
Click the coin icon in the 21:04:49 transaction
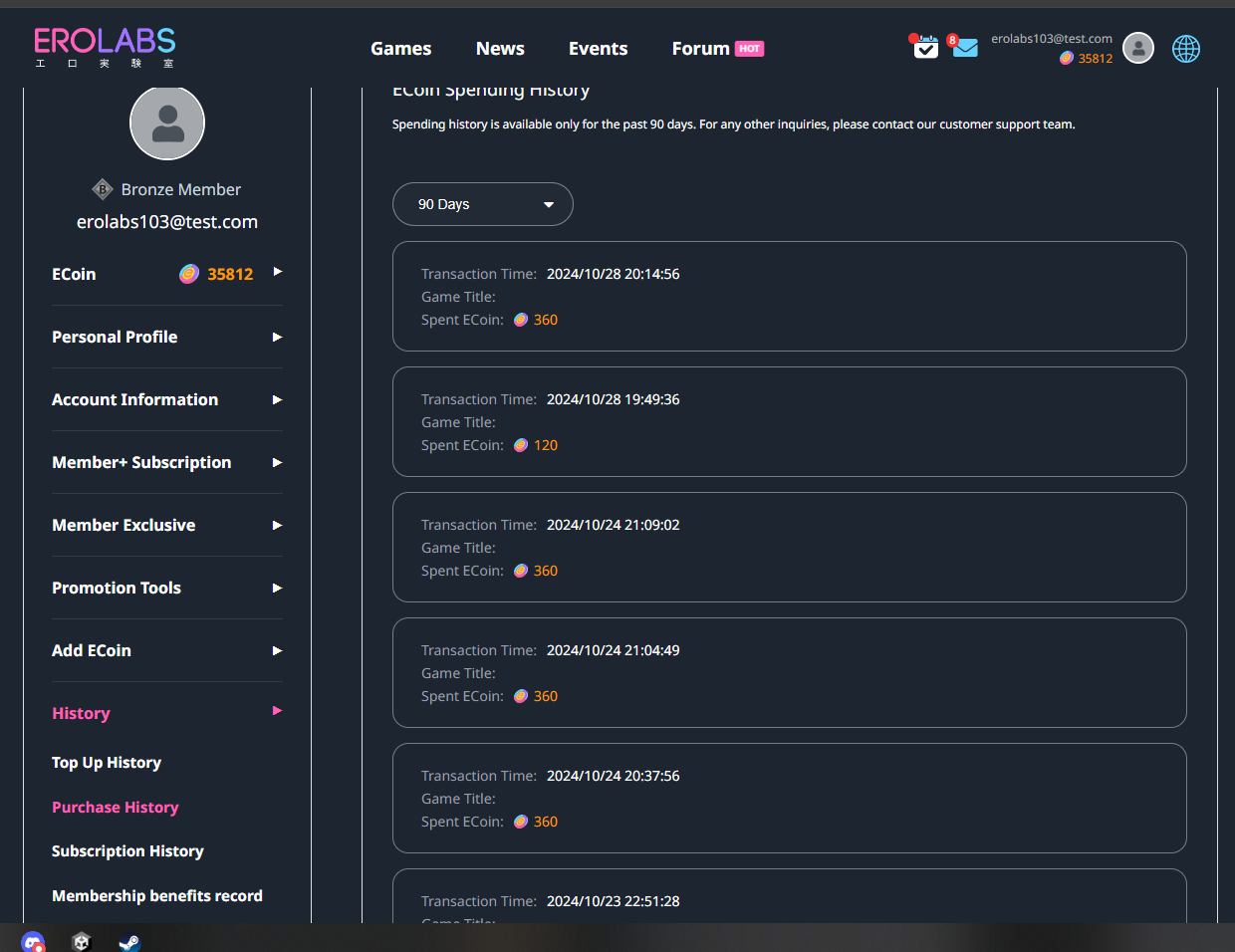521,696
